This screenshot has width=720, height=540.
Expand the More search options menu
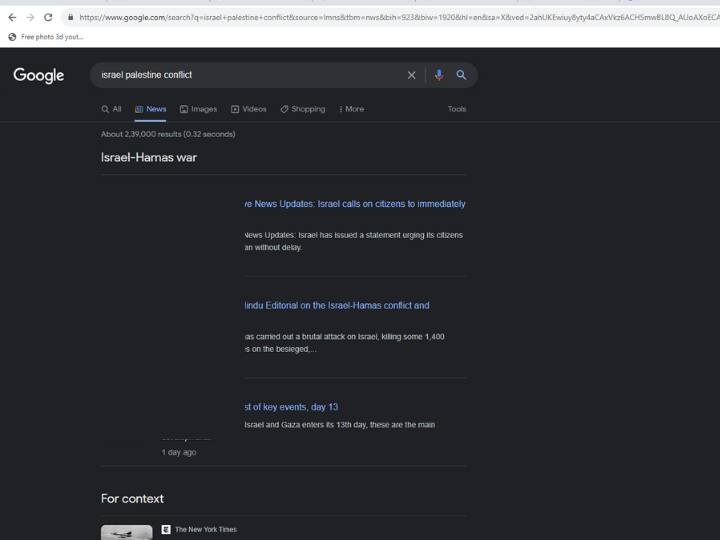tap(352, 109)
